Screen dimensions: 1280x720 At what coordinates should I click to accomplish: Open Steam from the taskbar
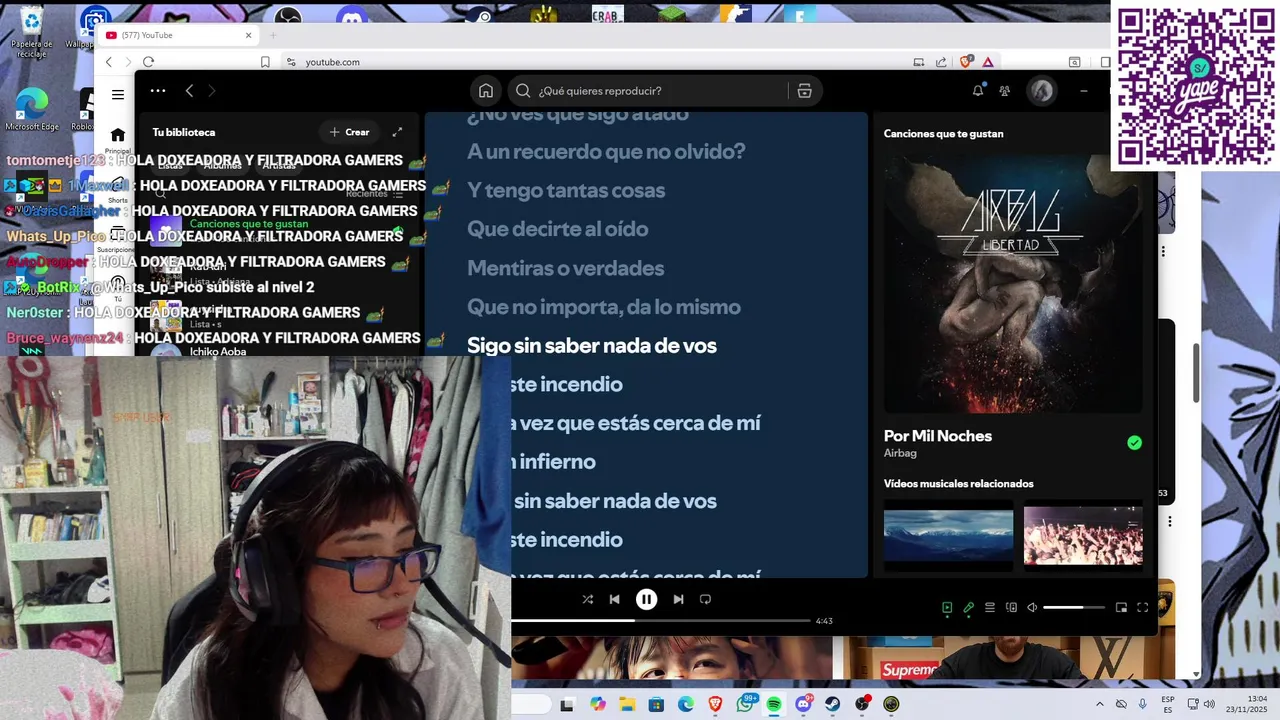pos(832,704)
